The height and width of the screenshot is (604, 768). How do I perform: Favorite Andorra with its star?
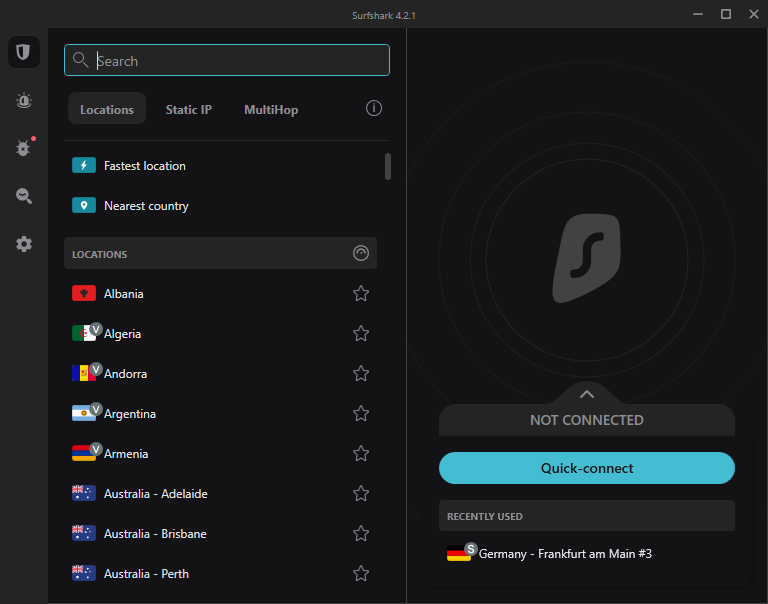pyautogui.click(x=361, y=373)
